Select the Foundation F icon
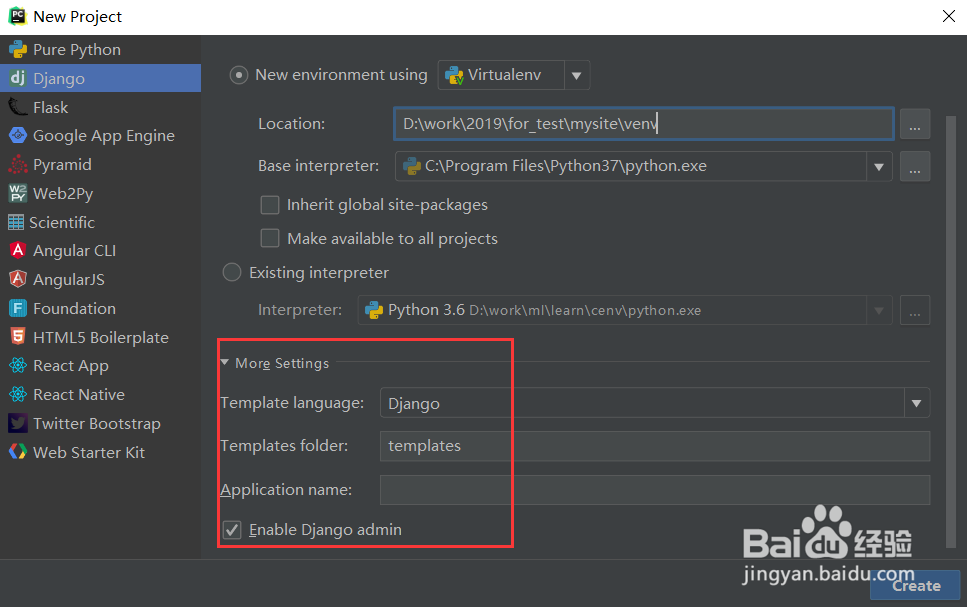The height and width of the screenshot is (607, 967). tap(18, 308)
